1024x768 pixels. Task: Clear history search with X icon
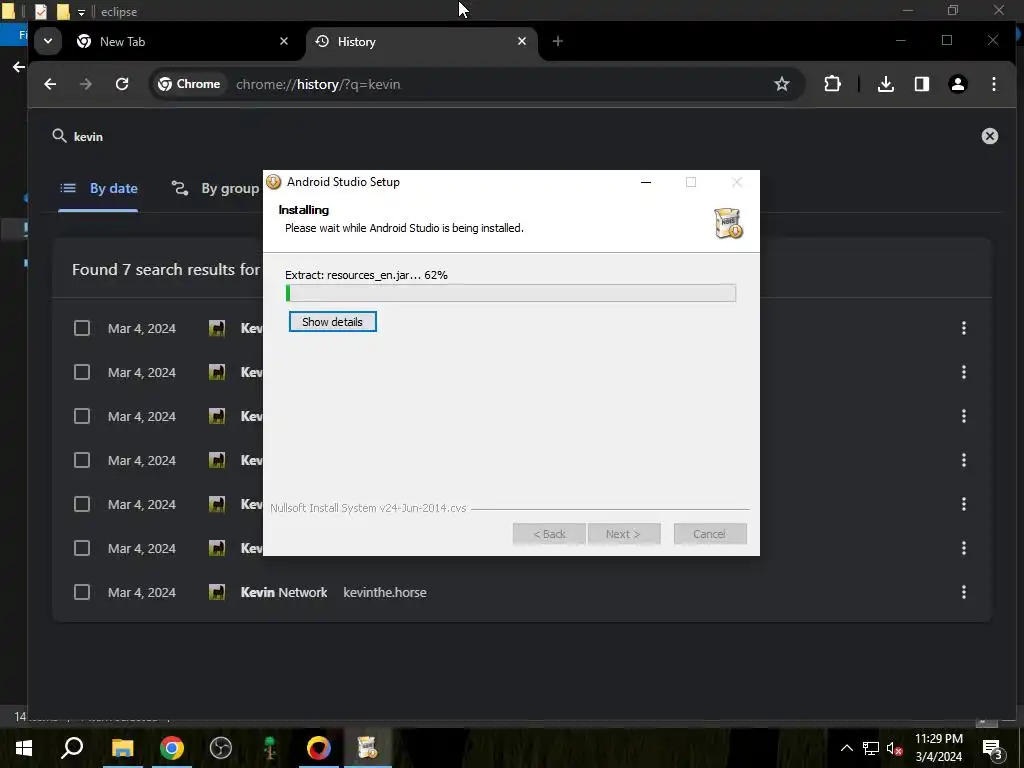989,136
